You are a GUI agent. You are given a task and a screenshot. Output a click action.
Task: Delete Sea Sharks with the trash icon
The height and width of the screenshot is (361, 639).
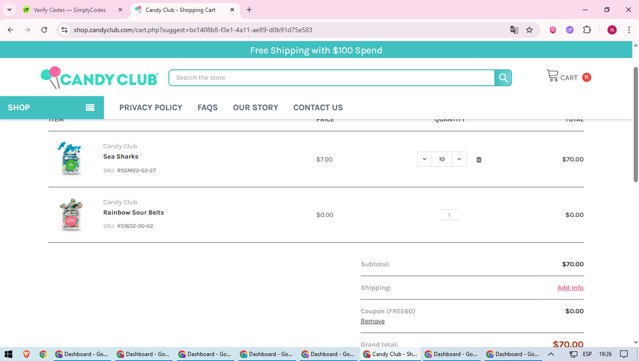(479, 159)
